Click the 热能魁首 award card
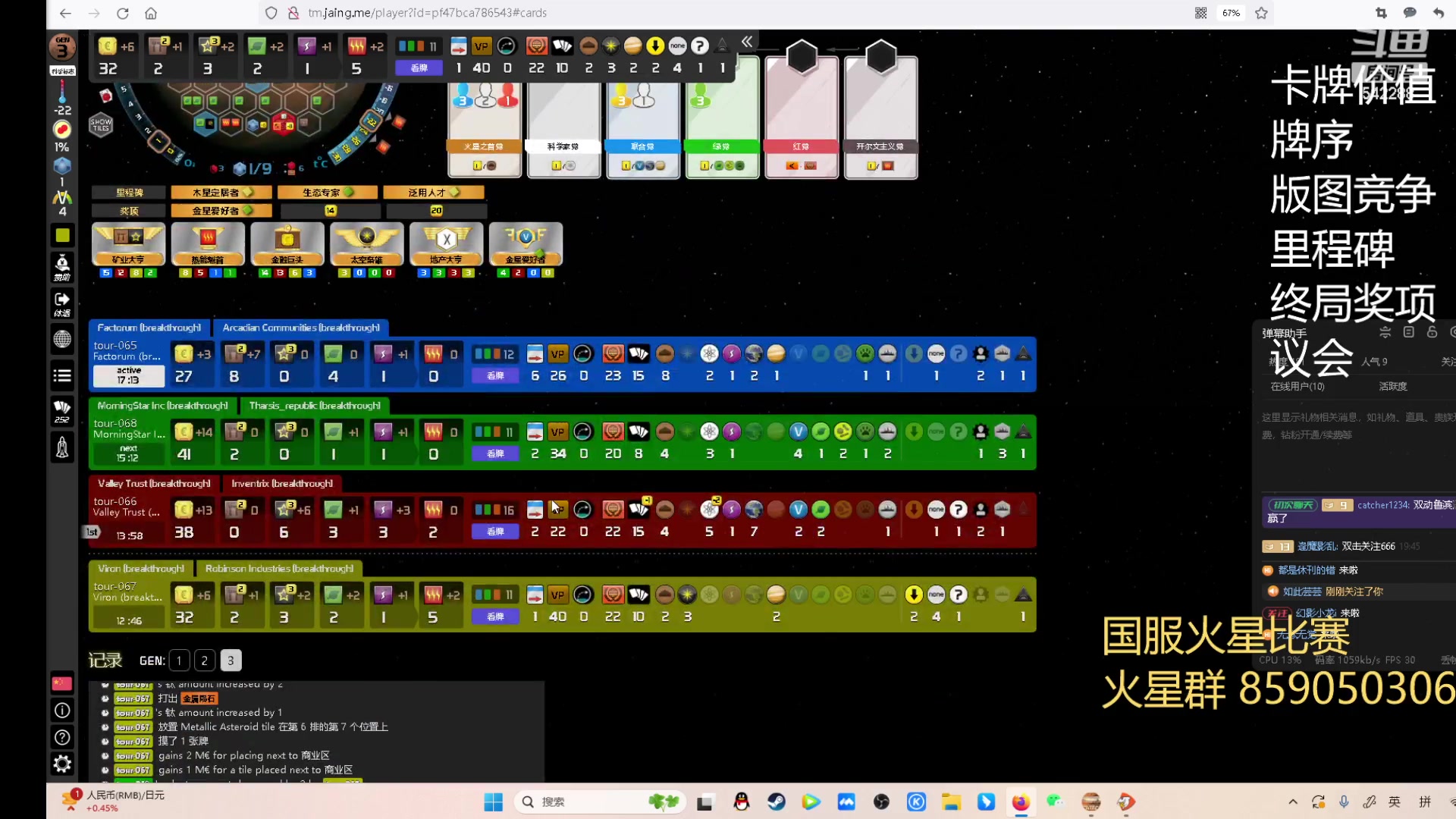 pyautogui.click(x=208, y=244)
